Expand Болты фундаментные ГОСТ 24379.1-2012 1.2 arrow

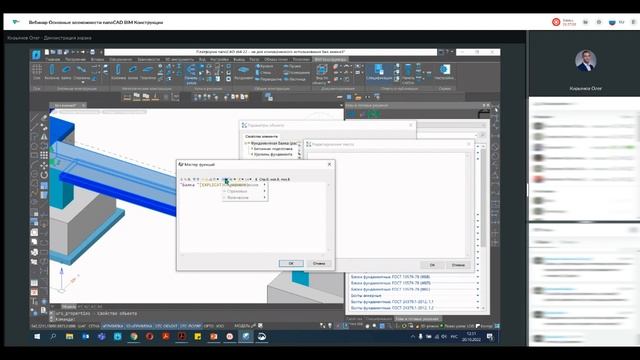coord(478,308)
